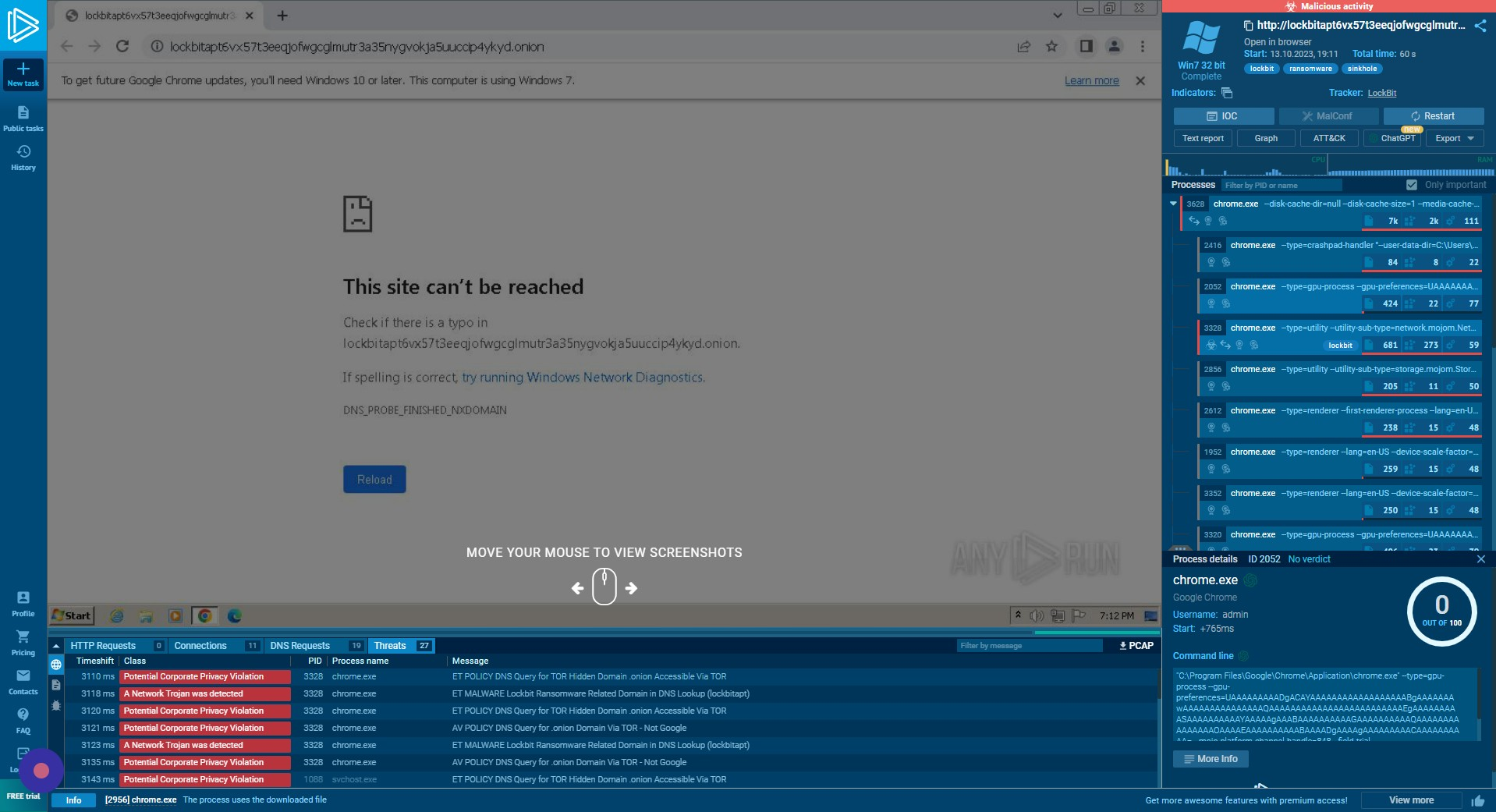Click the MalConf button
1496x812 pixels.
click(x=1329, y=116)
